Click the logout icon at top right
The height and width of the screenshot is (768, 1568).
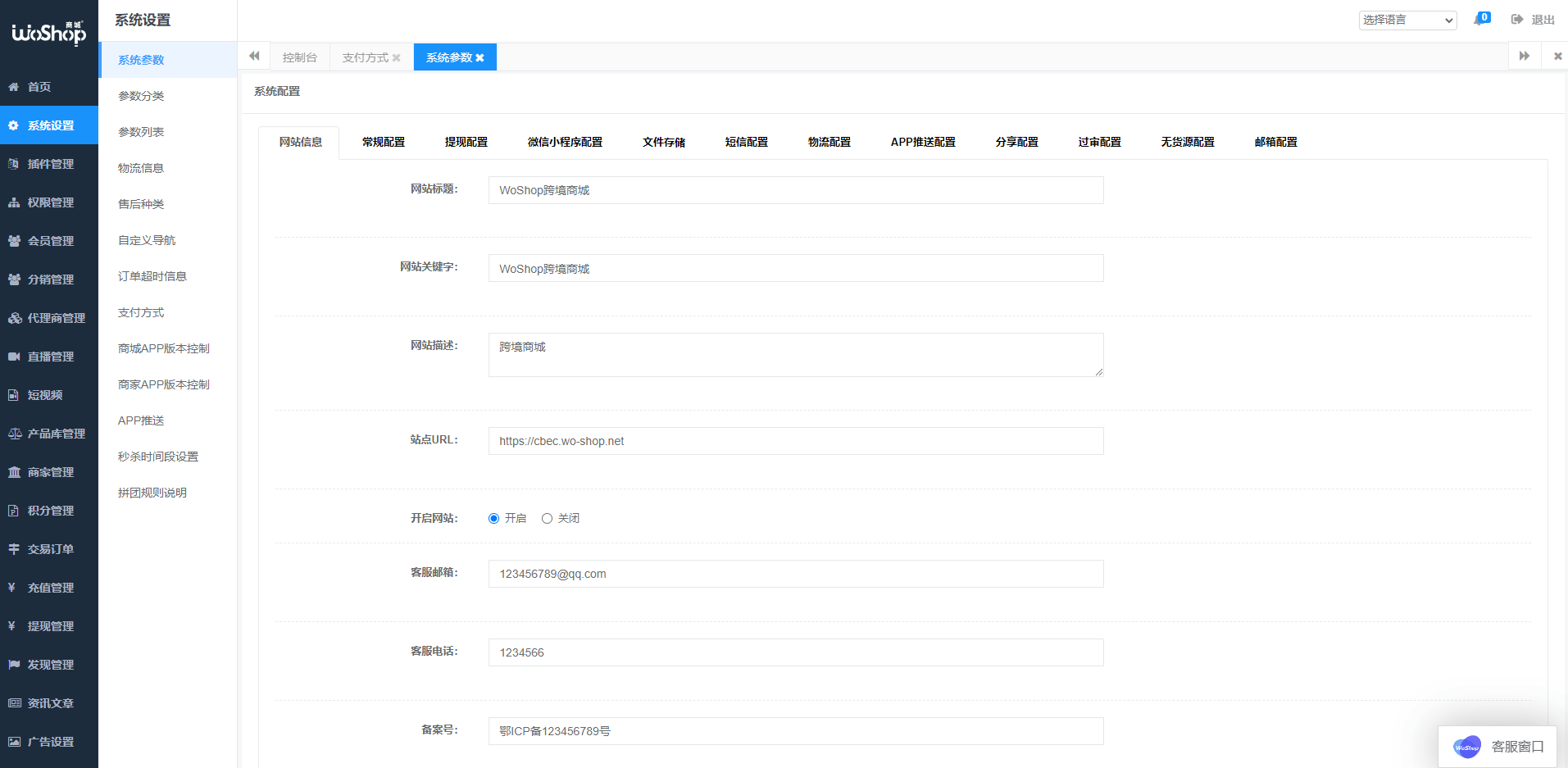[x=1517, y=20]
